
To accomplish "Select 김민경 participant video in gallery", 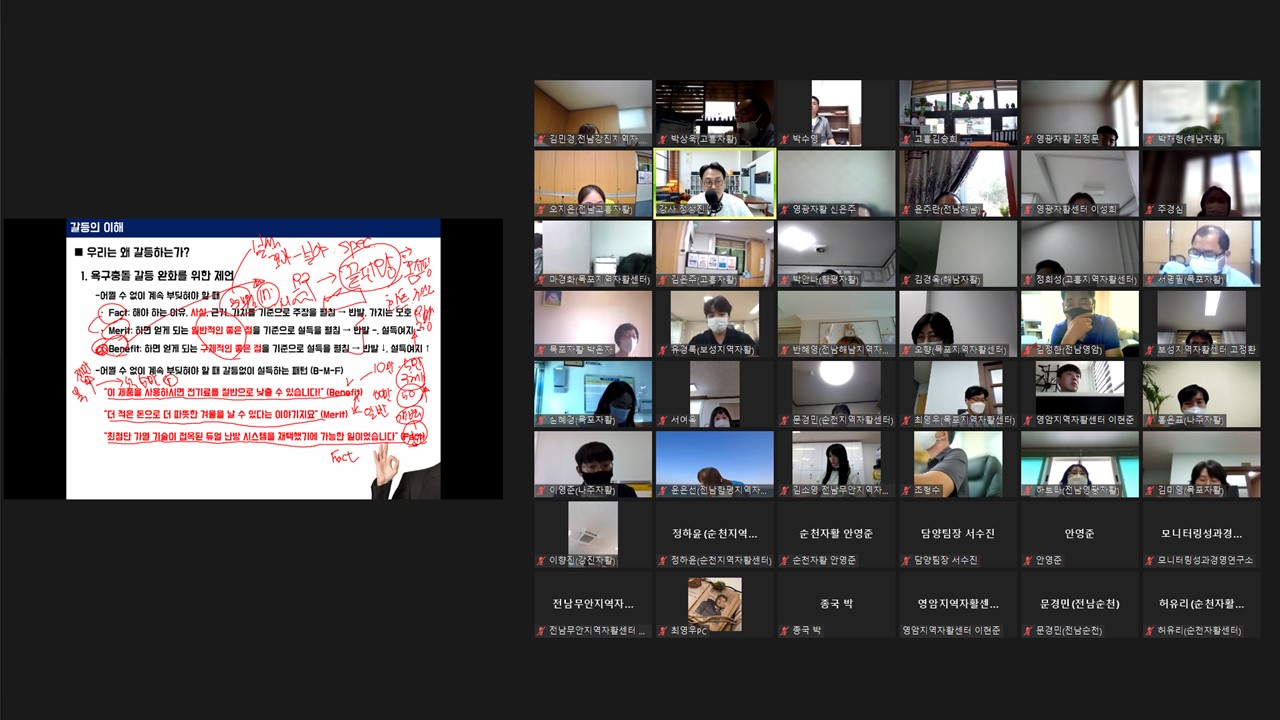I will point(592,112).
